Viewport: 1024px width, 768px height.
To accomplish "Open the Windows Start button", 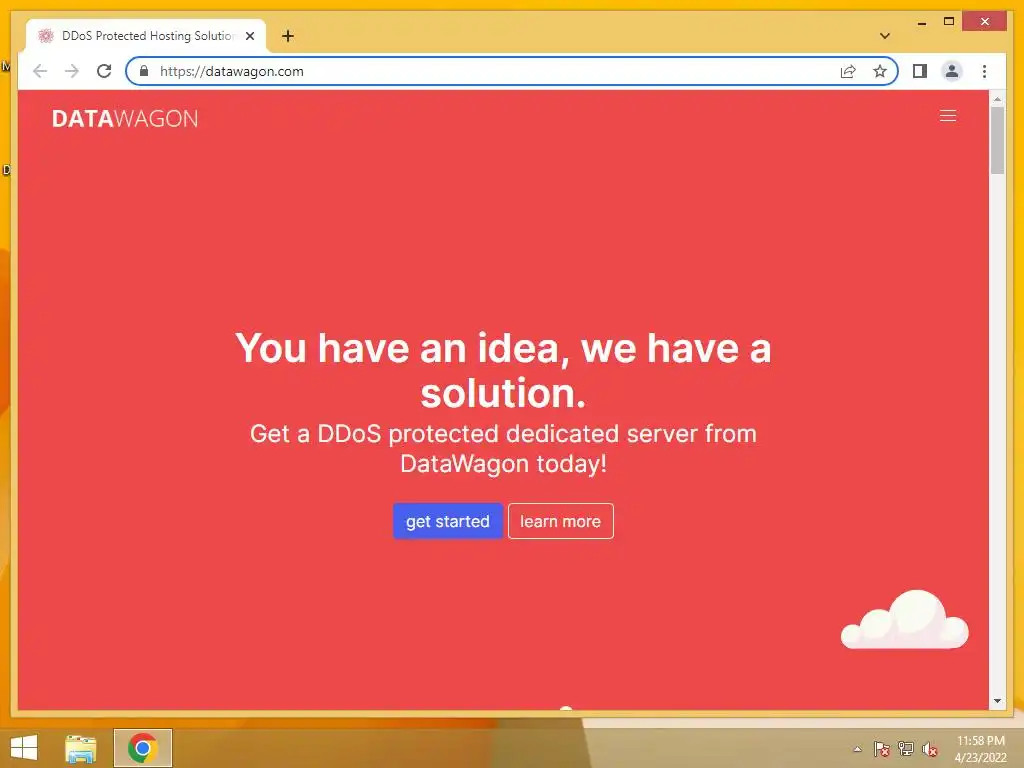I will [x=24, y=748].
